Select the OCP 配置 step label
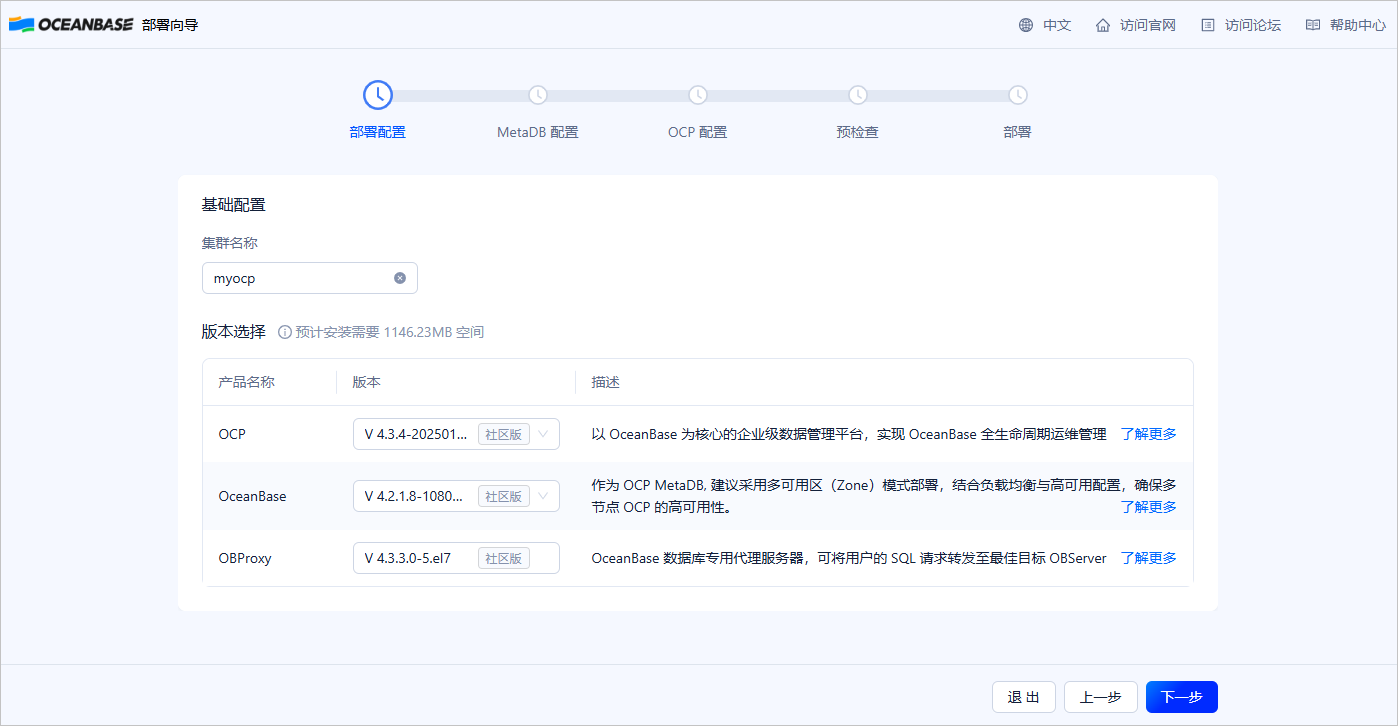This screenshot has height=726, width=1398. click(x=698, y=132)
